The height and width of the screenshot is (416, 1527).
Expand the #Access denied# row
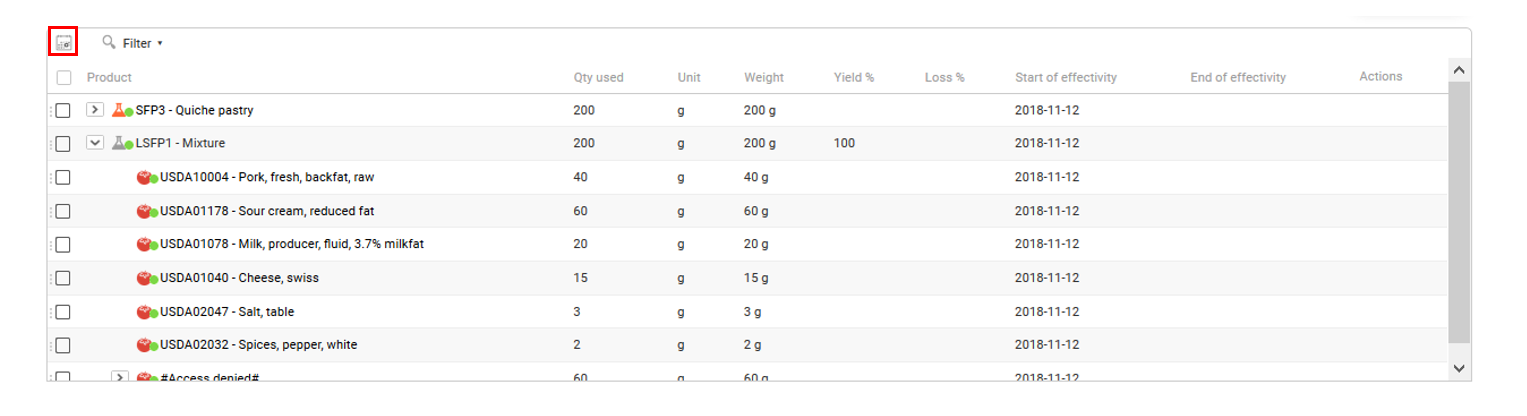click(x=120, y=377)
